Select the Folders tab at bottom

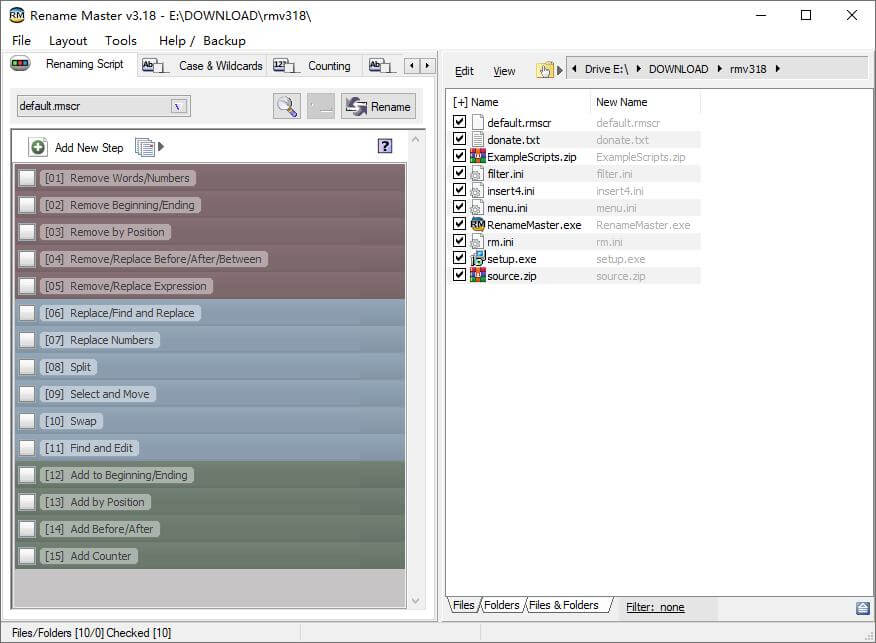click(502, 606)
